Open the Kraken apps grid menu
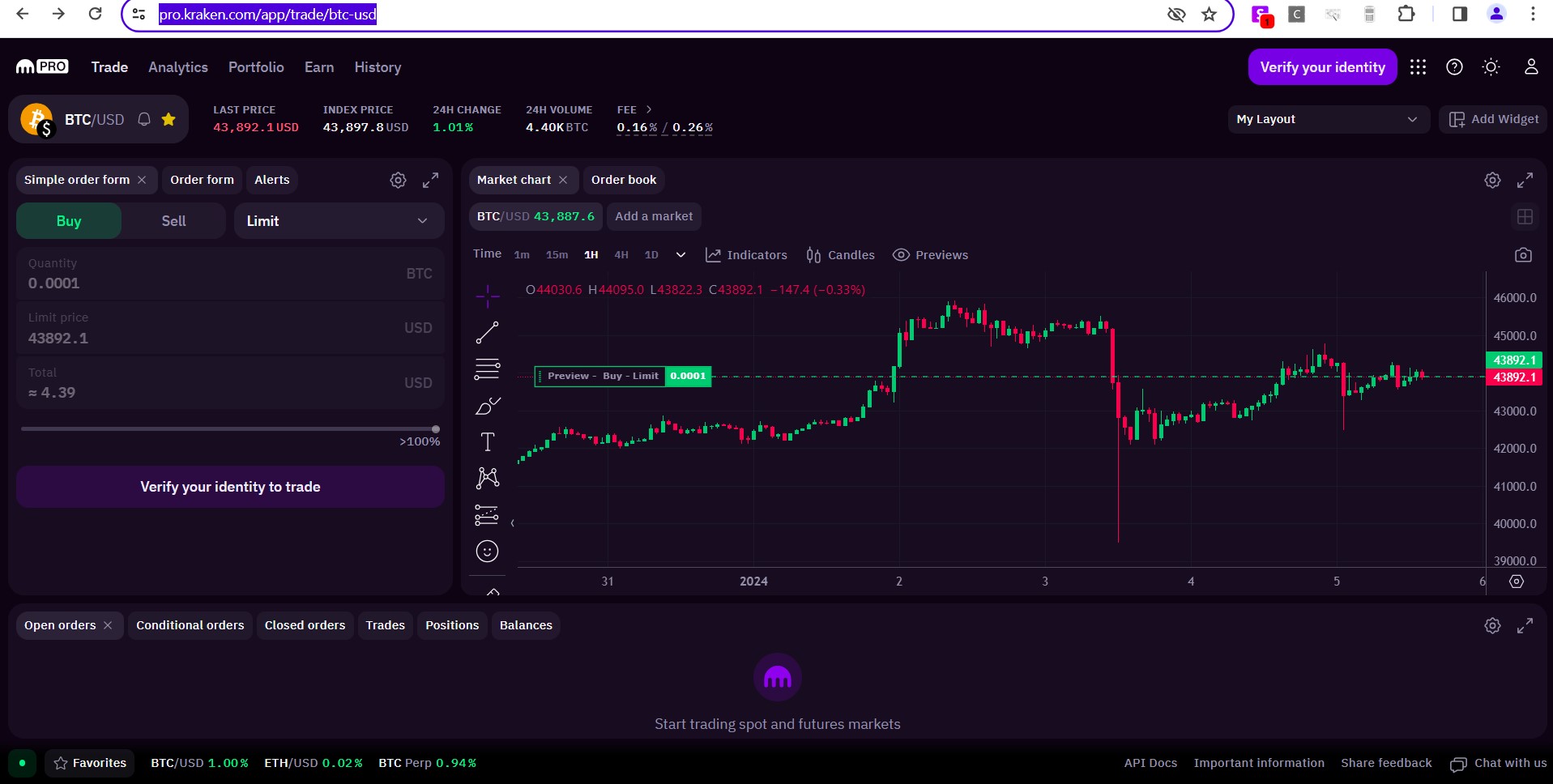This screenshot has height=784, width=1553. 1418,67
